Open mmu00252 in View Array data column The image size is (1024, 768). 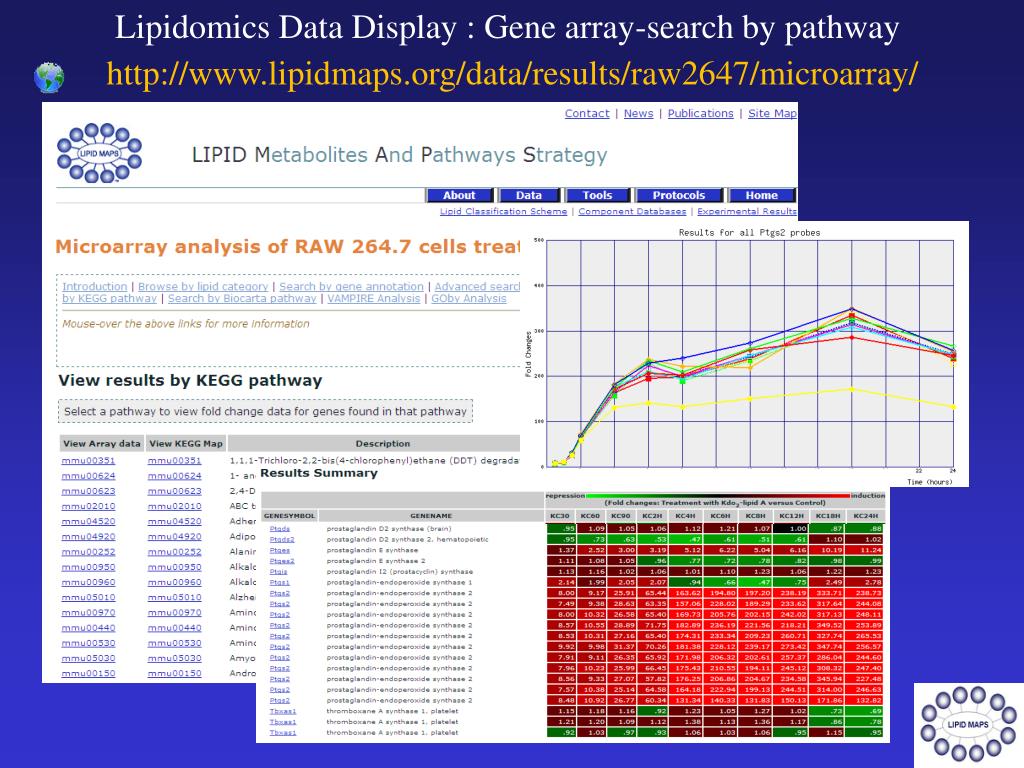pyautogui.click(x=88, y=552)
